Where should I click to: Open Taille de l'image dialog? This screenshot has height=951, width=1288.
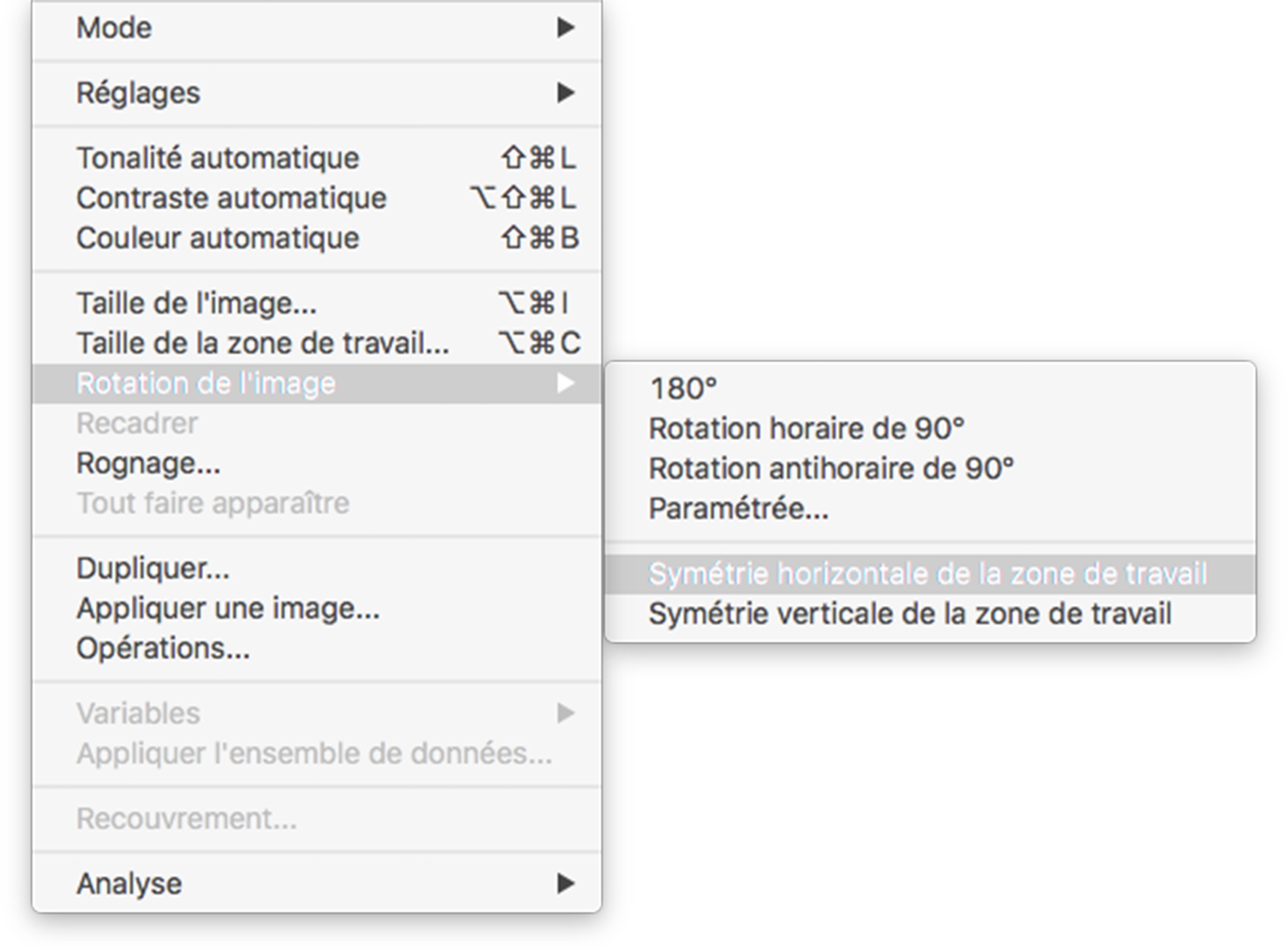pos(196,303)
